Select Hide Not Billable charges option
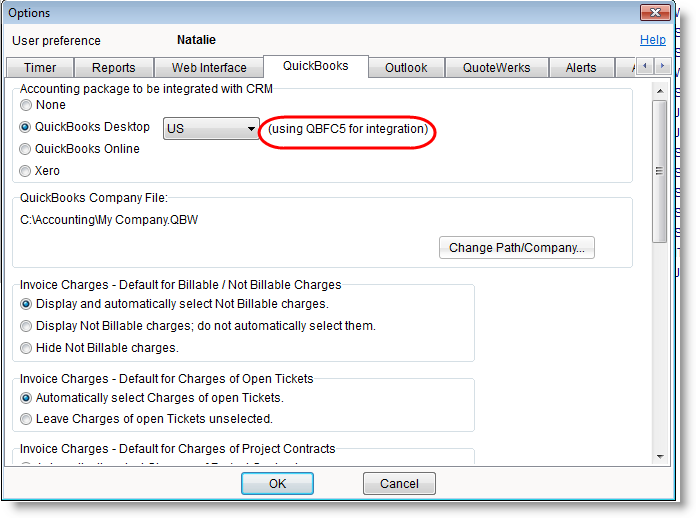The image size is (696, 518). pos(25,348)
